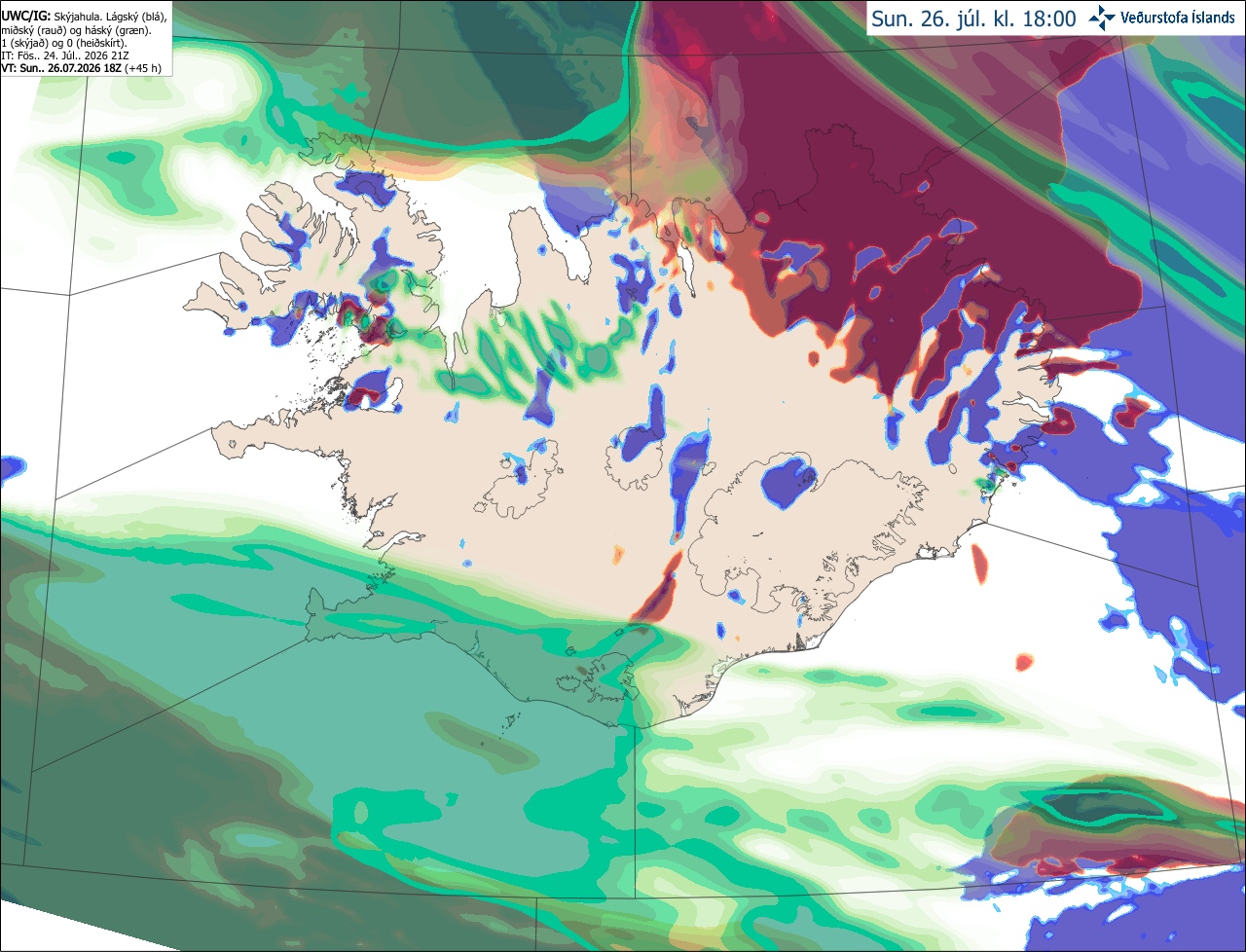Select the Sun. 26. júl. kl. 18:00 timestamp

click(x=973, y=18)
